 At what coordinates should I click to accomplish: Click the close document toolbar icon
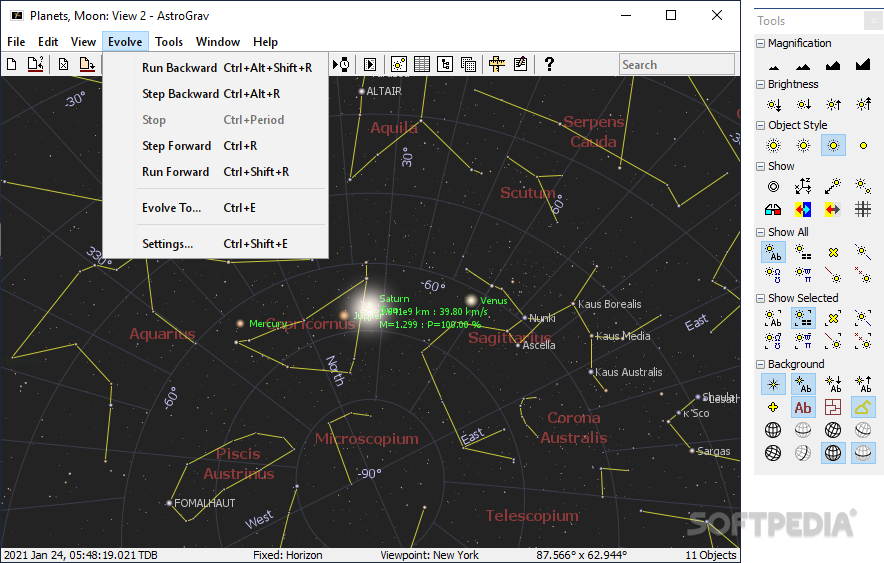tap(63, 64)
